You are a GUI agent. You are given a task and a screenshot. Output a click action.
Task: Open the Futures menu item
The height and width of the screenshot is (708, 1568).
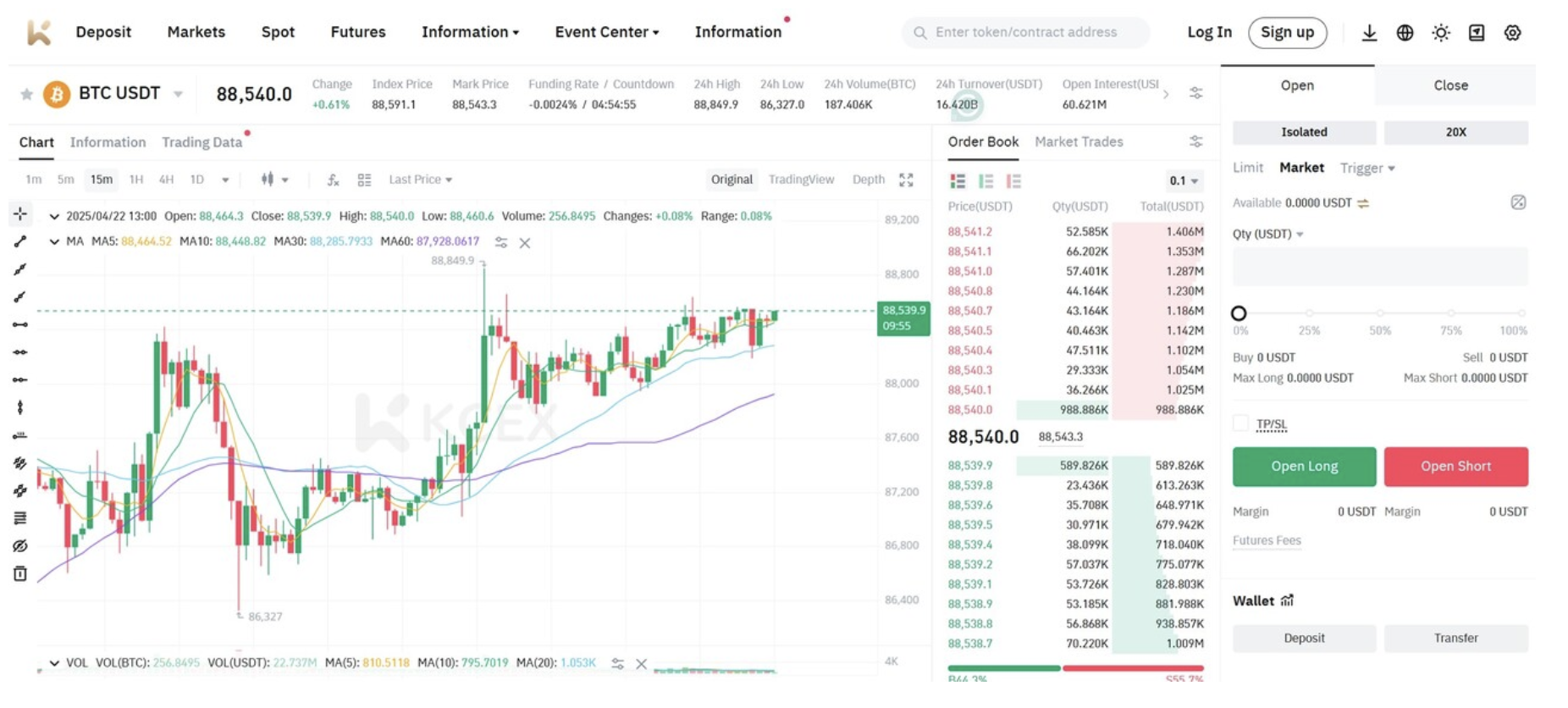point(357,32)
